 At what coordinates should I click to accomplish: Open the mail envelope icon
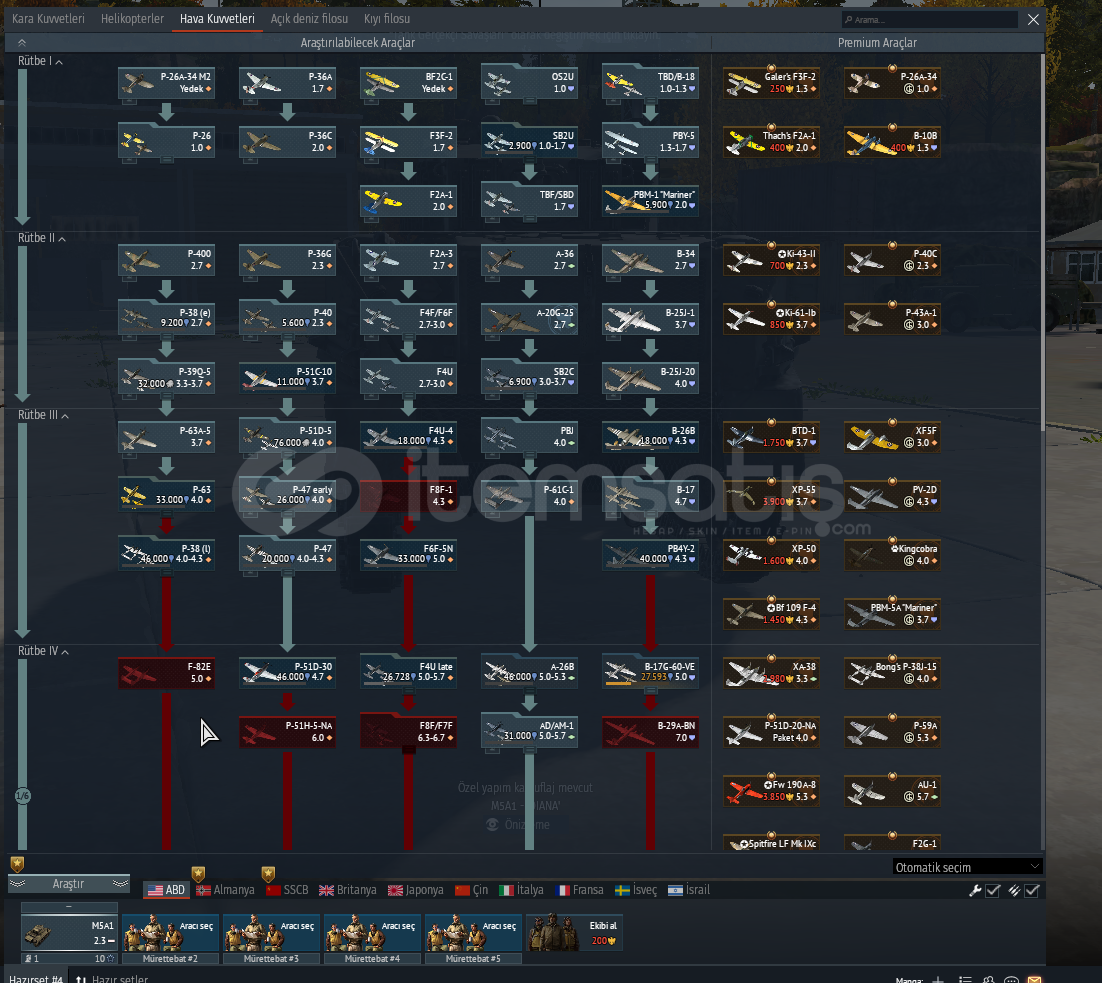click(1035, 979)
